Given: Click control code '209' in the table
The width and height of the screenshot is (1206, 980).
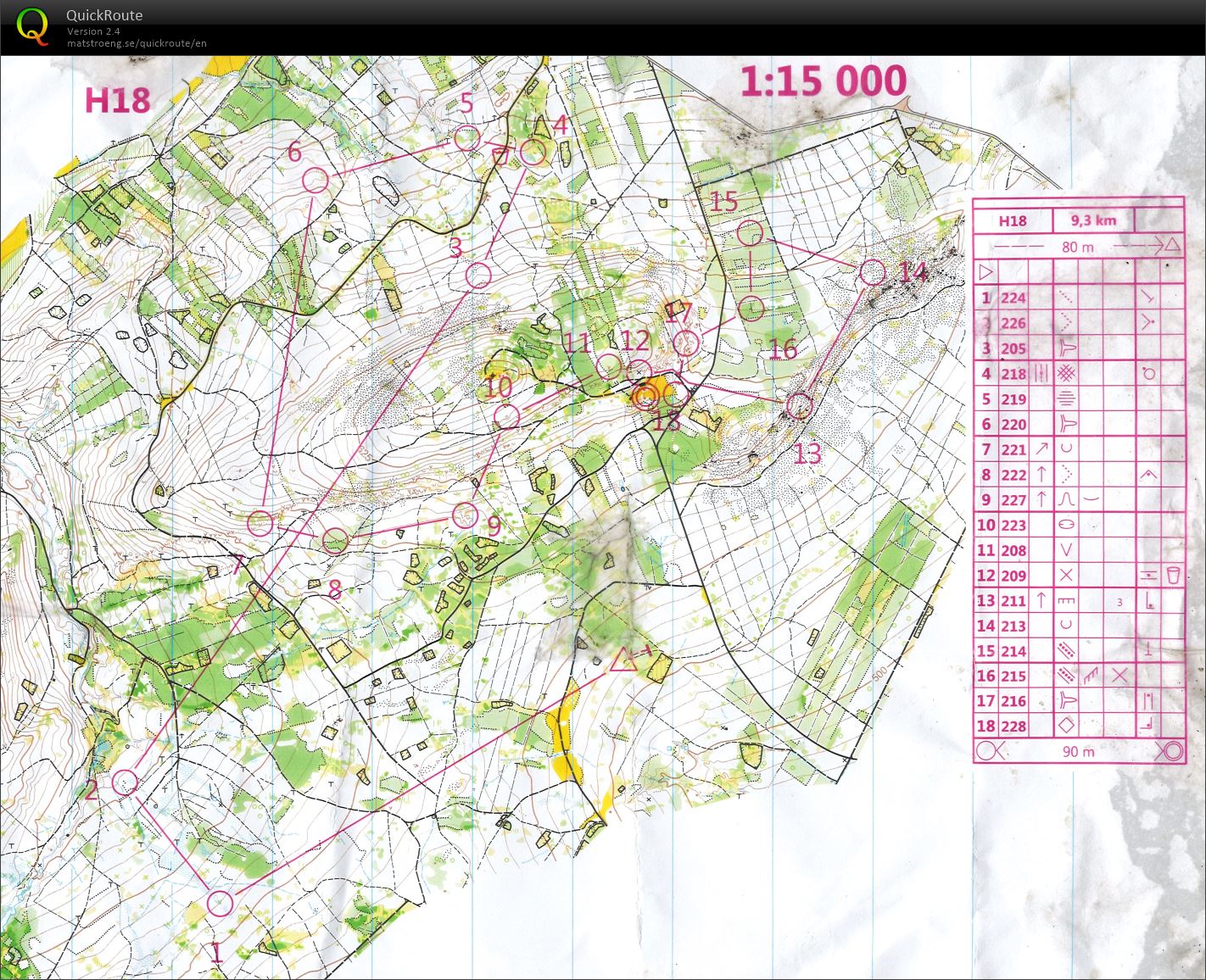Looking at the screenshot, I should (x=1013, y=576).
